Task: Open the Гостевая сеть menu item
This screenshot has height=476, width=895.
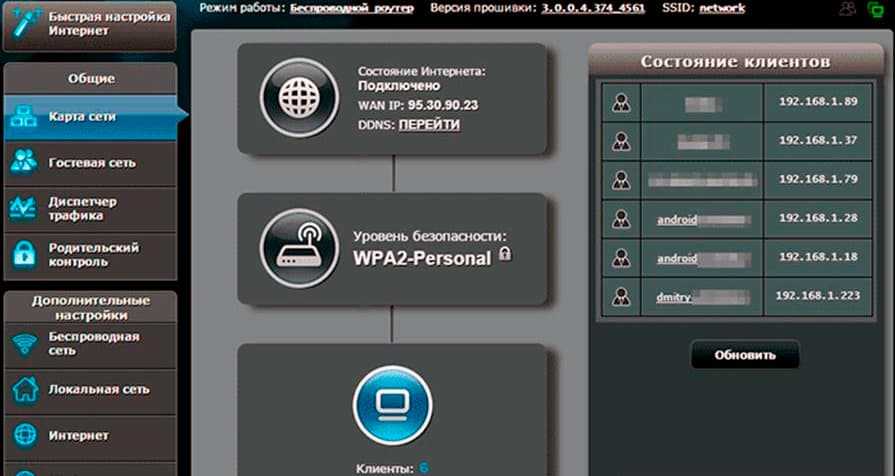Action: pos(90,163)
